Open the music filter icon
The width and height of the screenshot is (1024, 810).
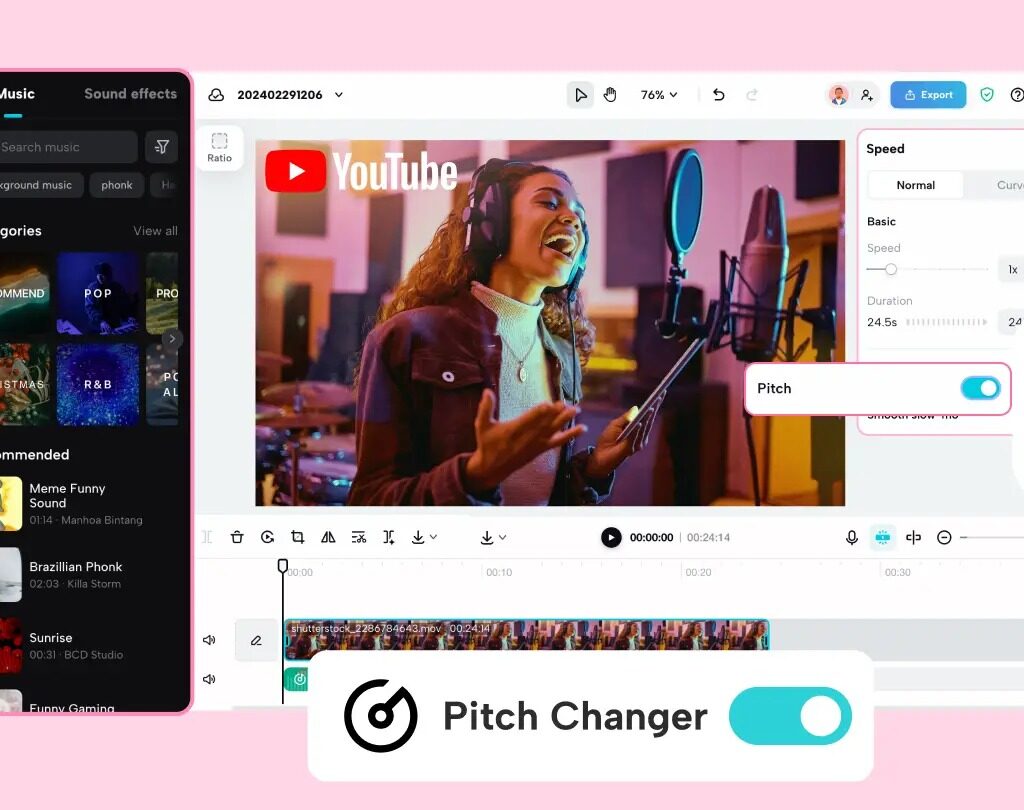pyautogui.click(x=161, y=147)
